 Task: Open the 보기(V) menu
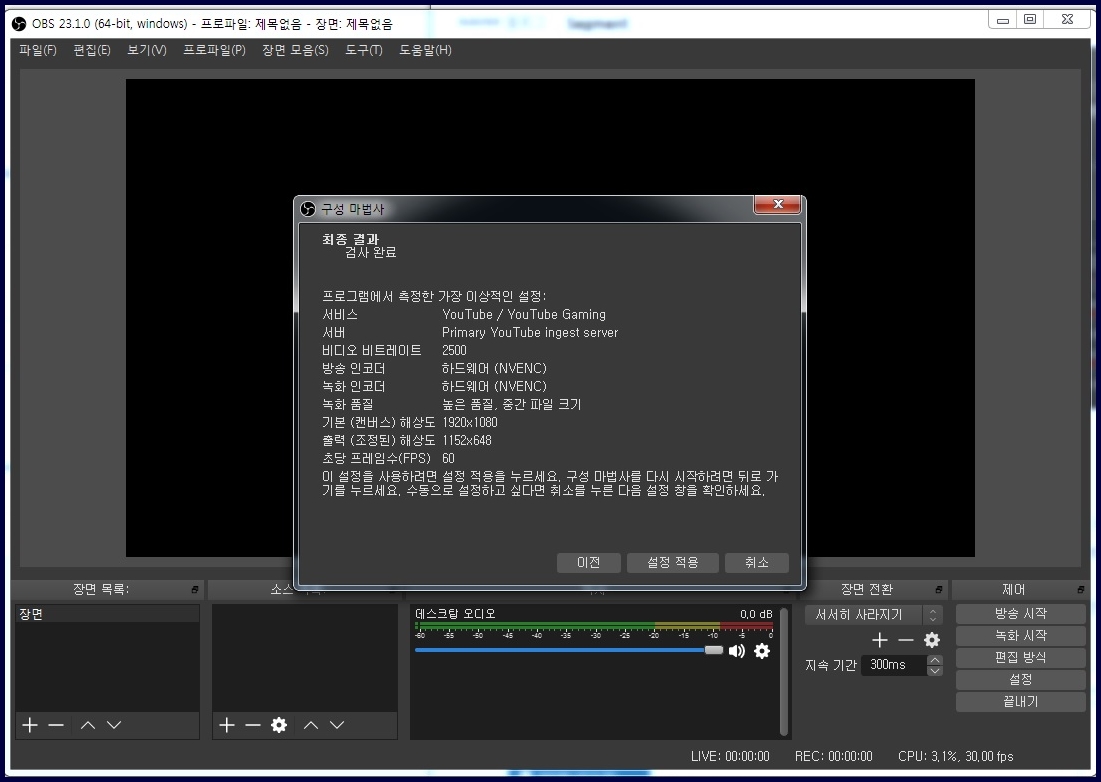coord(147,50)
